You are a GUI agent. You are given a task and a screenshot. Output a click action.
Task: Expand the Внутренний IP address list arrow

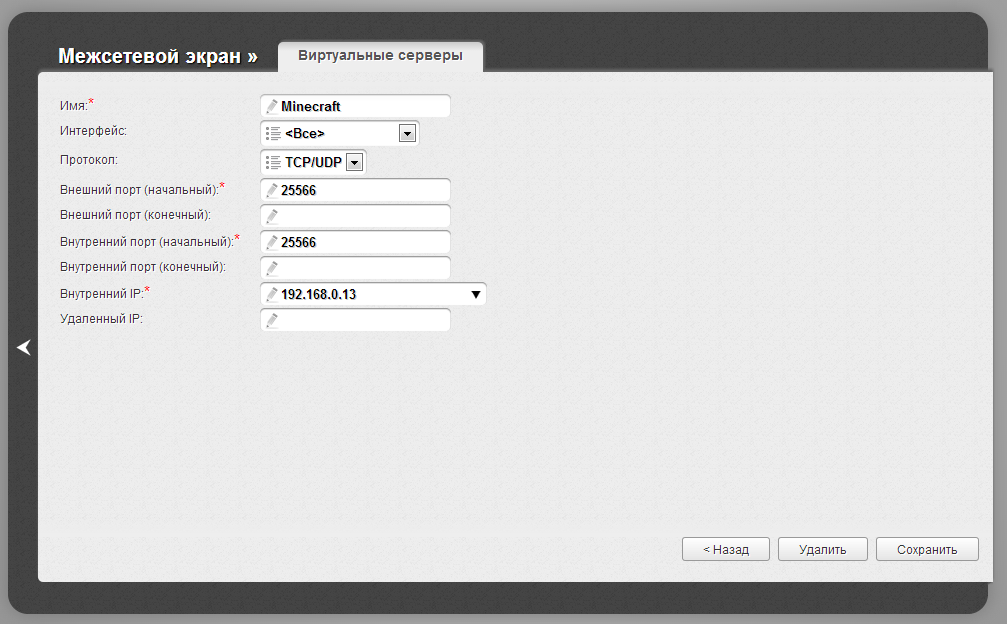pos(476,294)
